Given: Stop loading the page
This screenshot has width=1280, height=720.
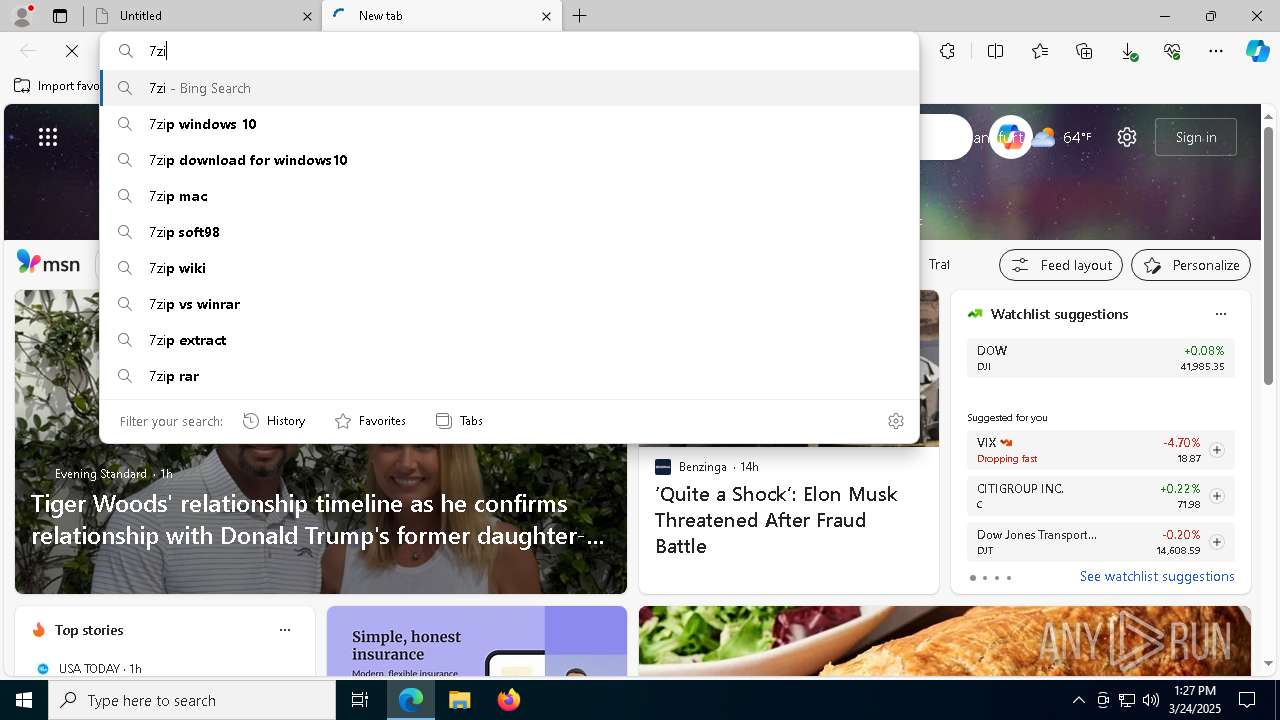Looking at the screenshot, I should (x=72, y=51).
